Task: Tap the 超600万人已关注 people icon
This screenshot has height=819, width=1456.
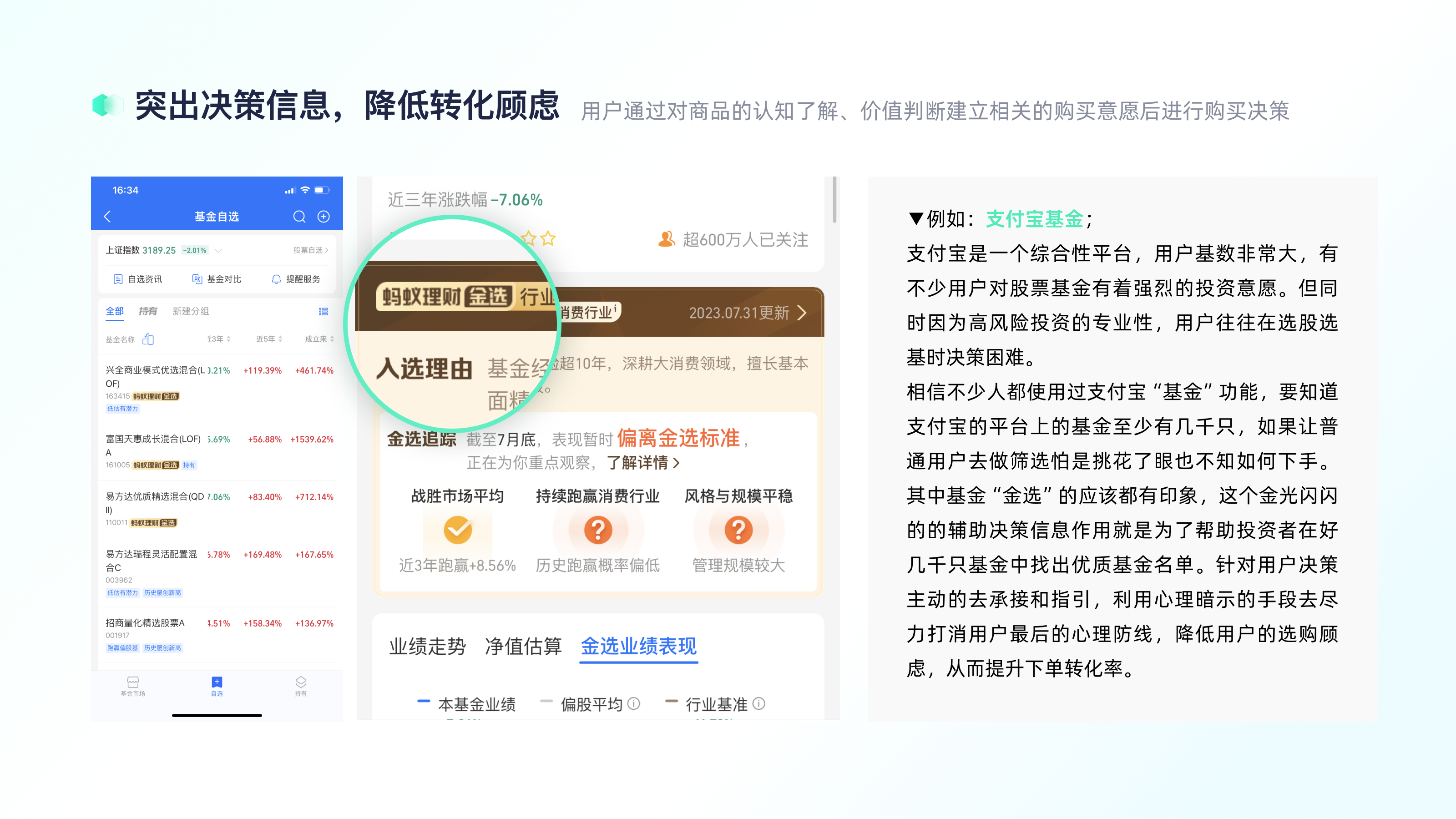Action: 667,239
